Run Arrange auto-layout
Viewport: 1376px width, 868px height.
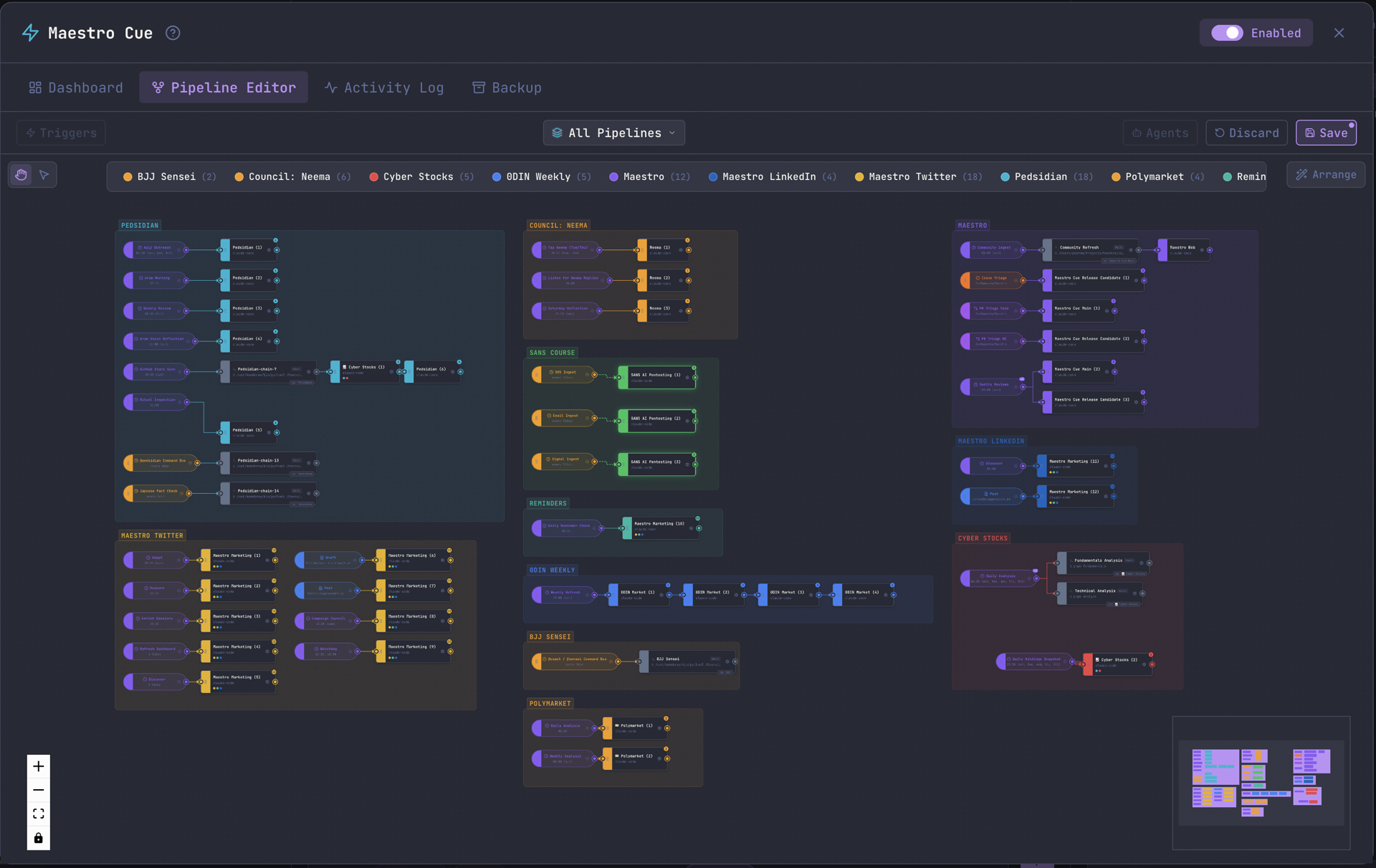[x=1326, y=175]
